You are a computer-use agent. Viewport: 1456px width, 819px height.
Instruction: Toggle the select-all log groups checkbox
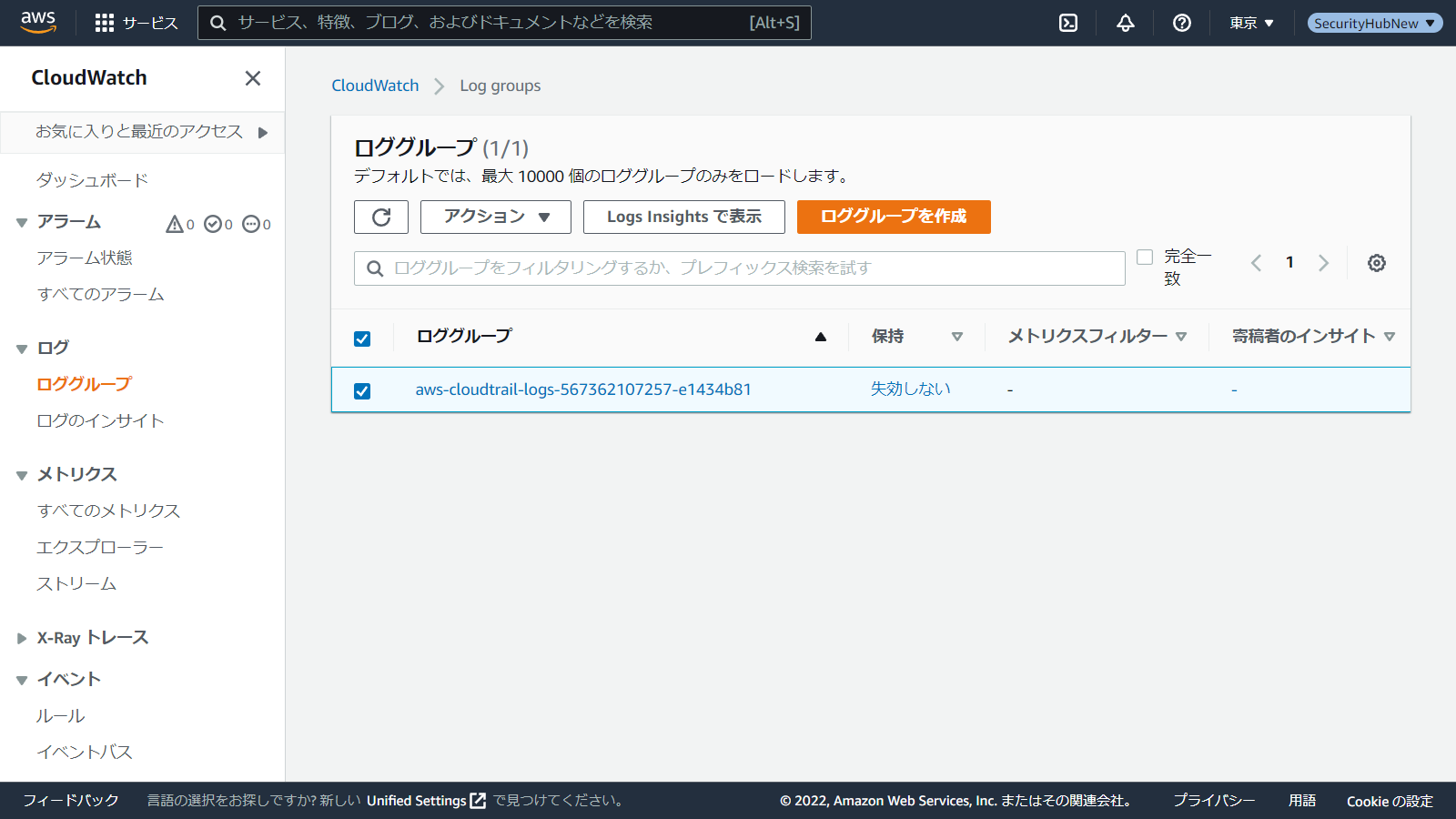[x=362, y=339]
